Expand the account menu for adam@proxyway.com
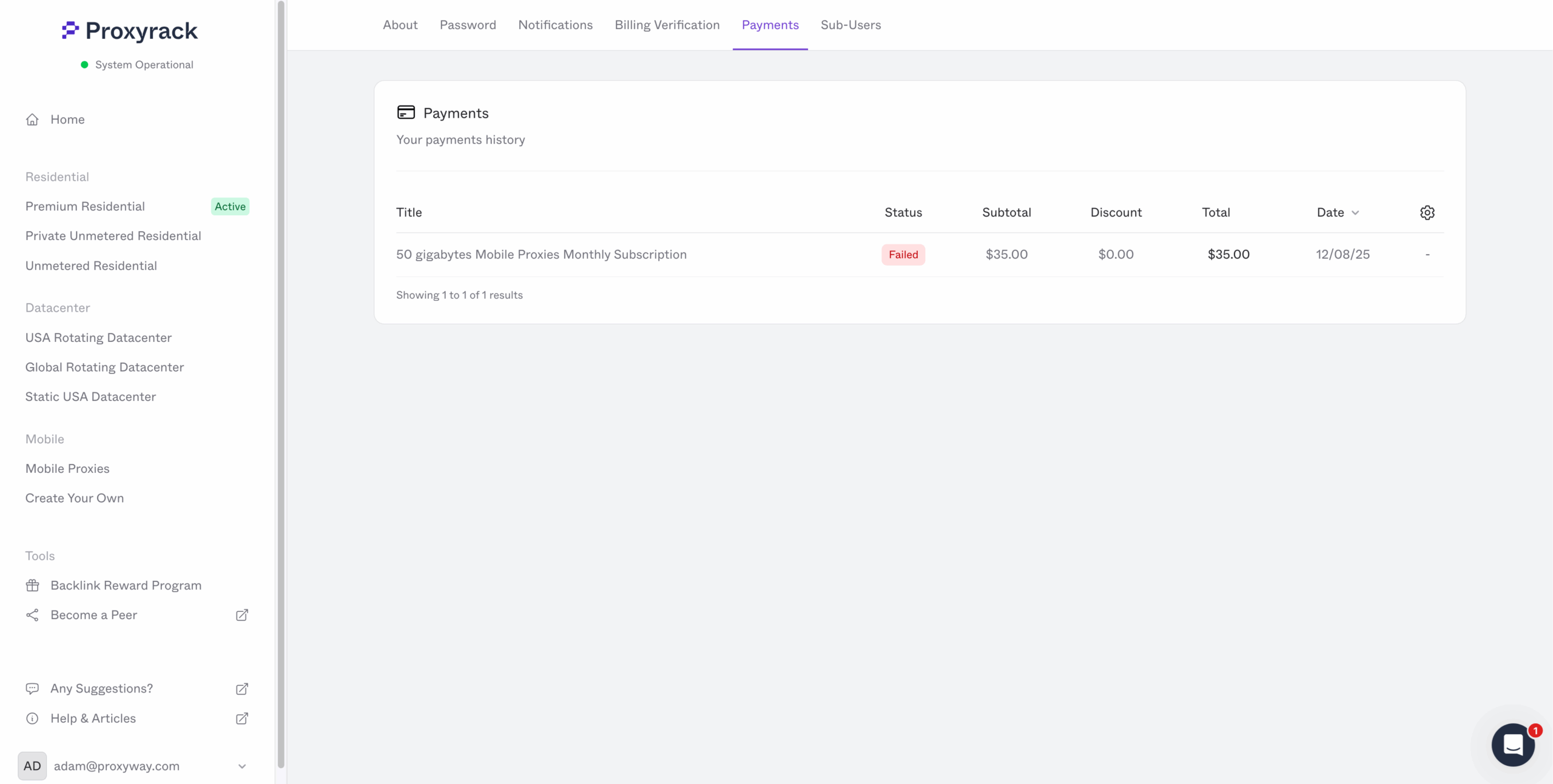The image size is (1553, 784). (x=243, y=766)
